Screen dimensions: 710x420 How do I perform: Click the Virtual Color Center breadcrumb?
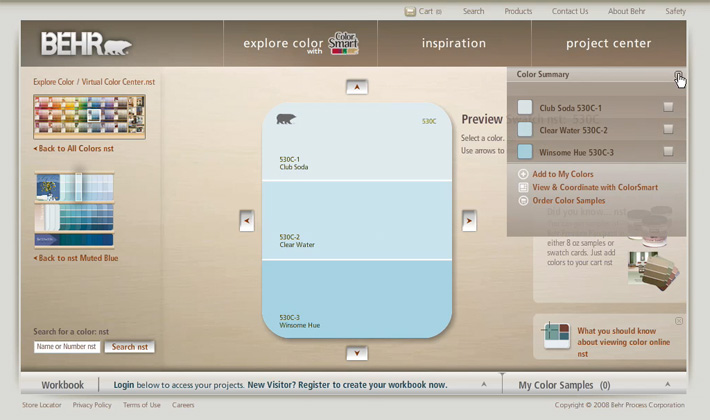tap(118, 82)
